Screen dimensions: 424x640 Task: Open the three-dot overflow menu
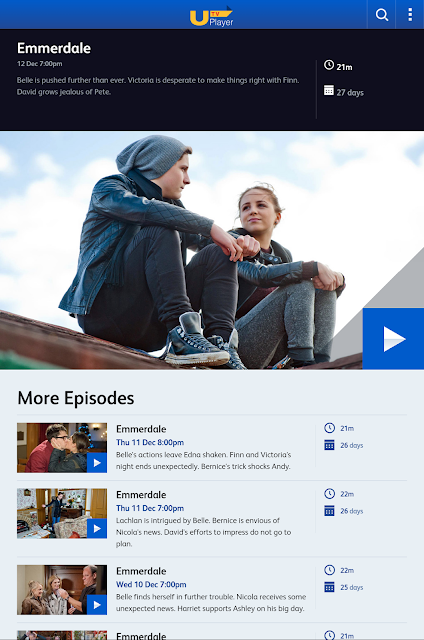410,15
